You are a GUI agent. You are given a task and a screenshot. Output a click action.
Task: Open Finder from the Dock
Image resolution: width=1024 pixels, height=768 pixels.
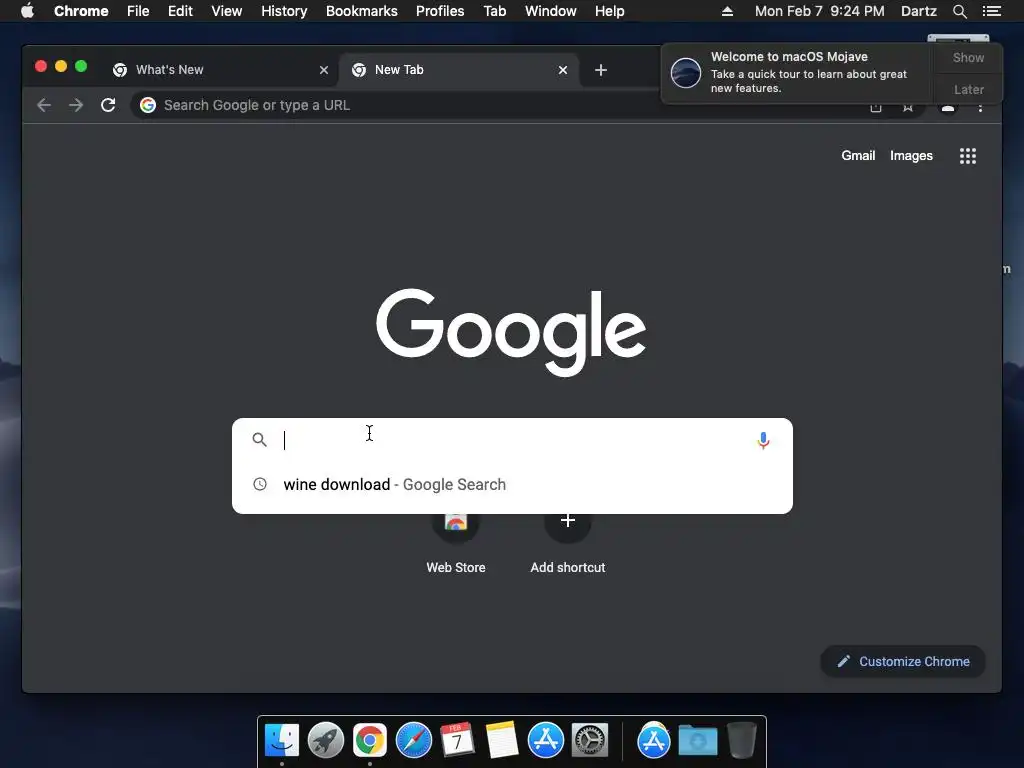click(x=281, y=741)
